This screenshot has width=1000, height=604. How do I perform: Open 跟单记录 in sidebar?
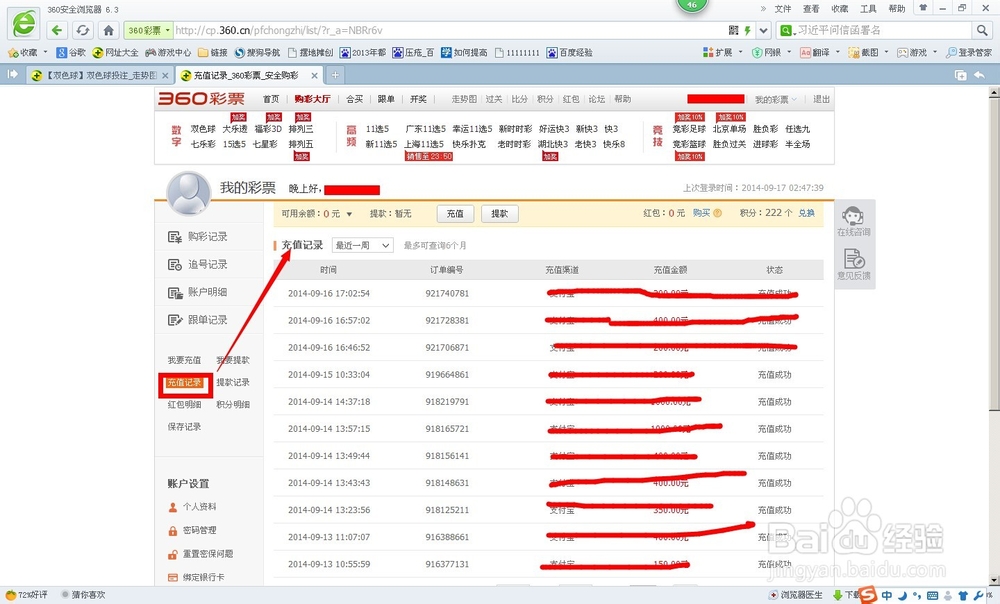198,320
